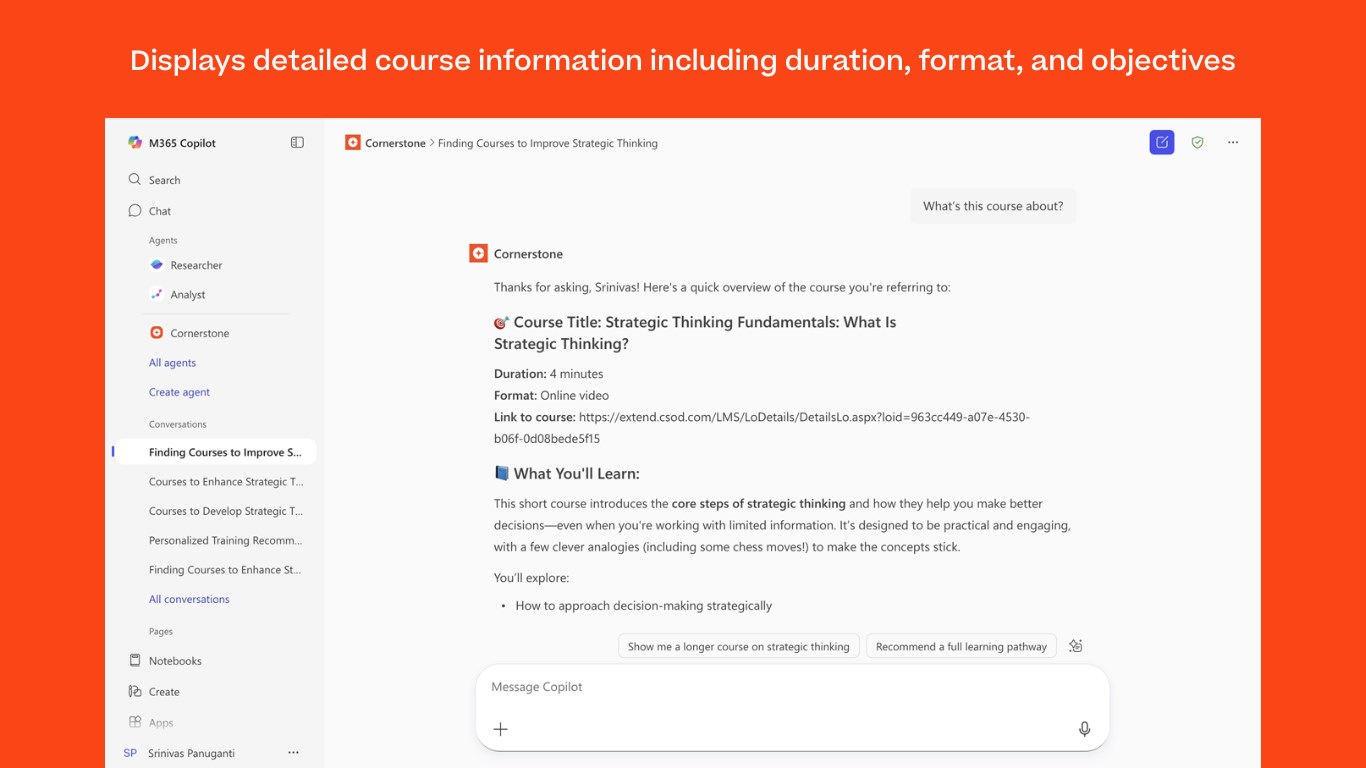
Task: Click Cornerstone text in the breadcrumb
Action: (395, 143)
